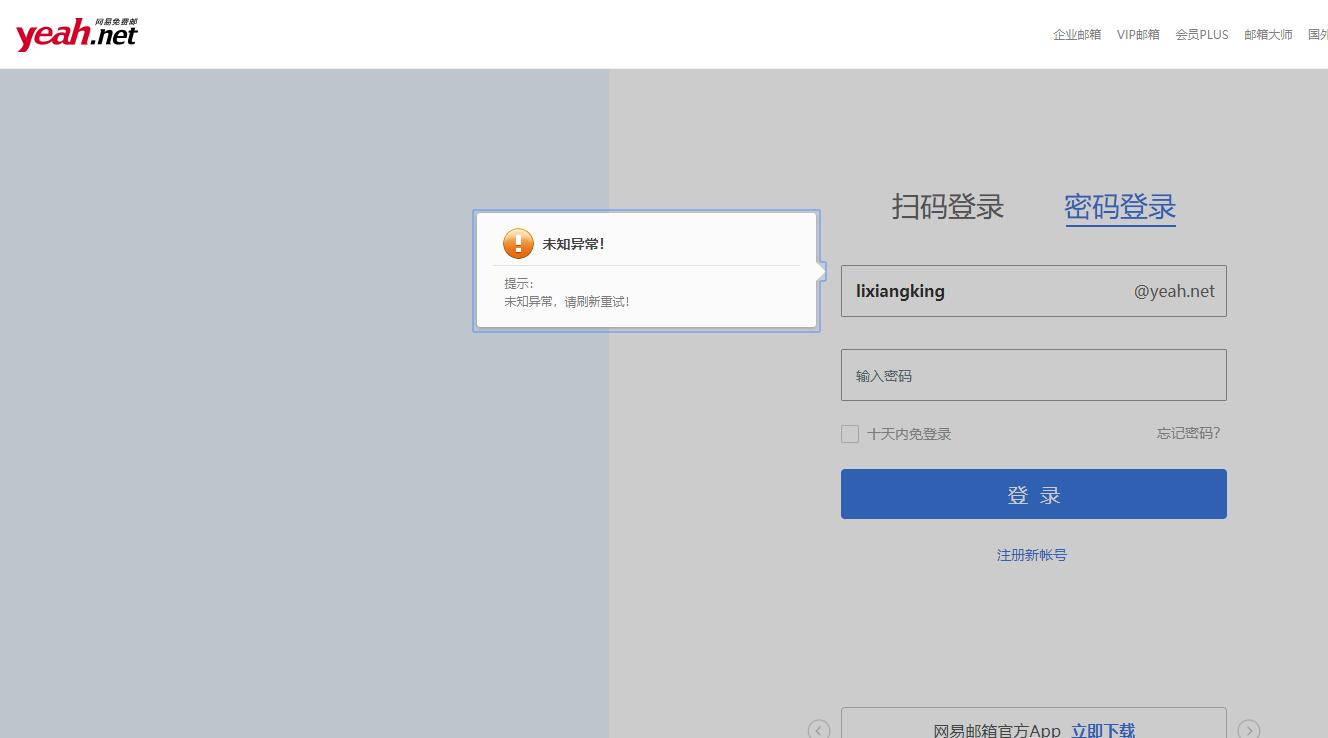The height and width of the screenshot is (738, 1328).
Task: Open the 注册新帐号 registration link
Action: tap(1032, 554)
